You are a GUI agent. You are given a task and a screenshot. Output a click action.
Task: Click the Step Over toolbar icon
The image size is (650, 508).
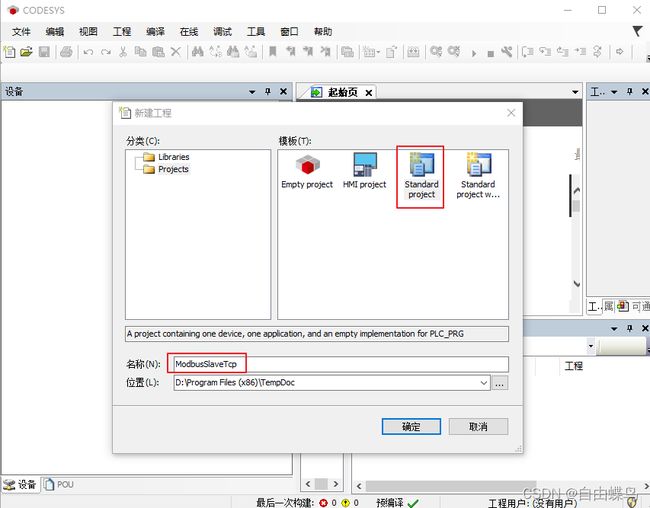coord(527,52)
